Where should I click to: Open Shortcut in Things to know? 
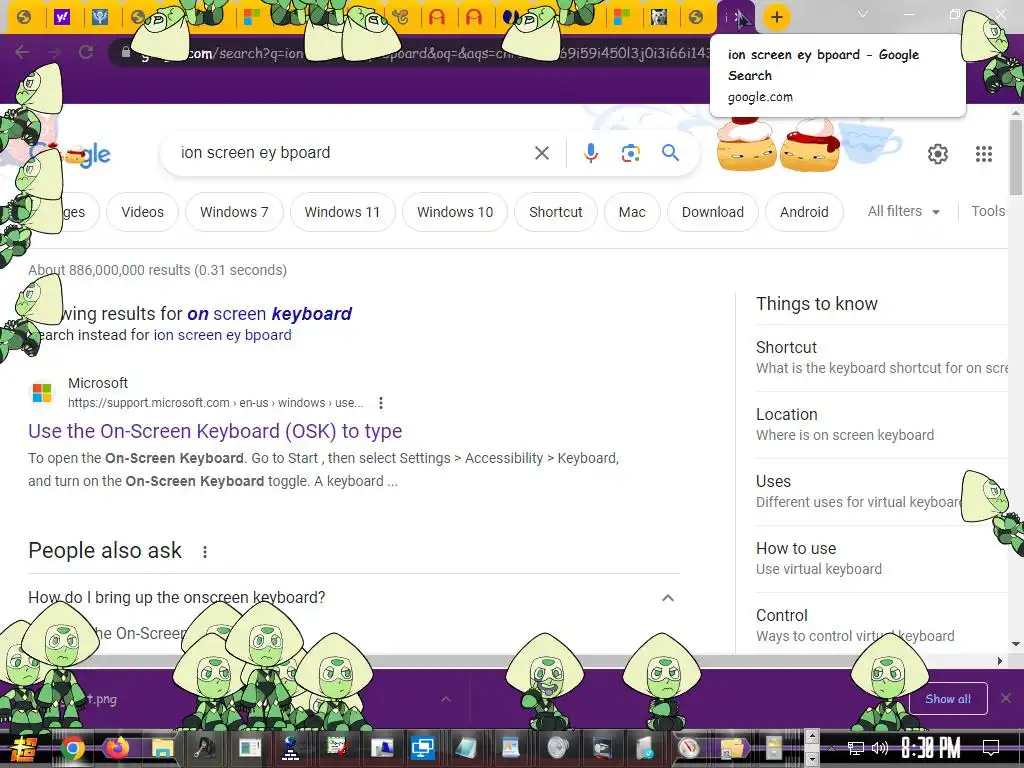tap(882, 357)
